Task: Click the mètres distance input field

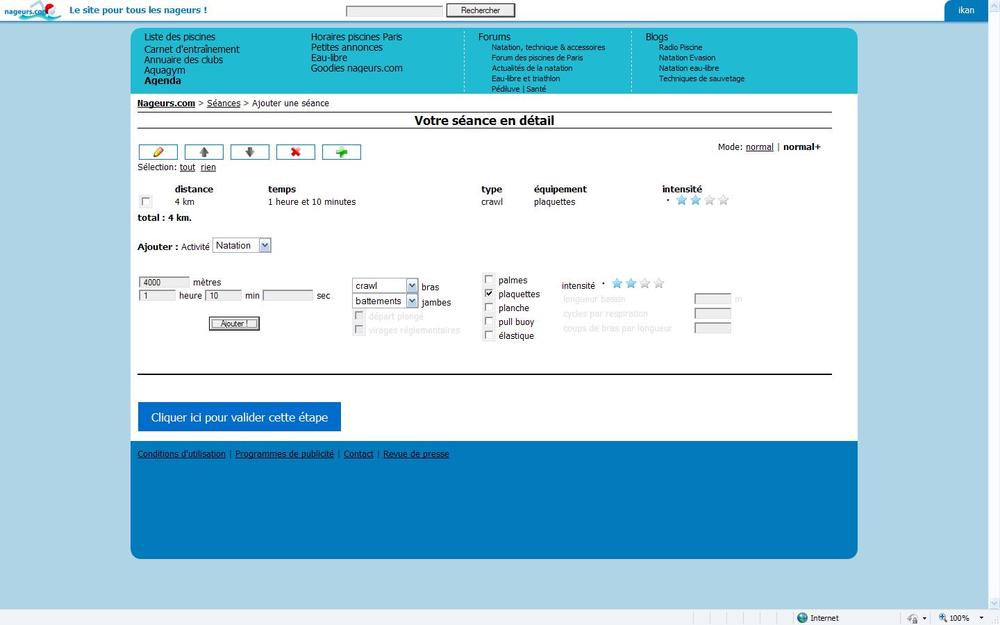Action: click(164, 282)
